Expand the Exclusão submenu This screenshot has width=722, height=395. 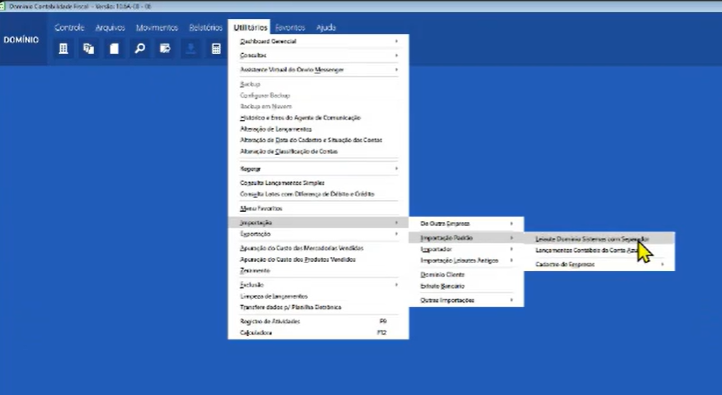(x=318, y=285)
